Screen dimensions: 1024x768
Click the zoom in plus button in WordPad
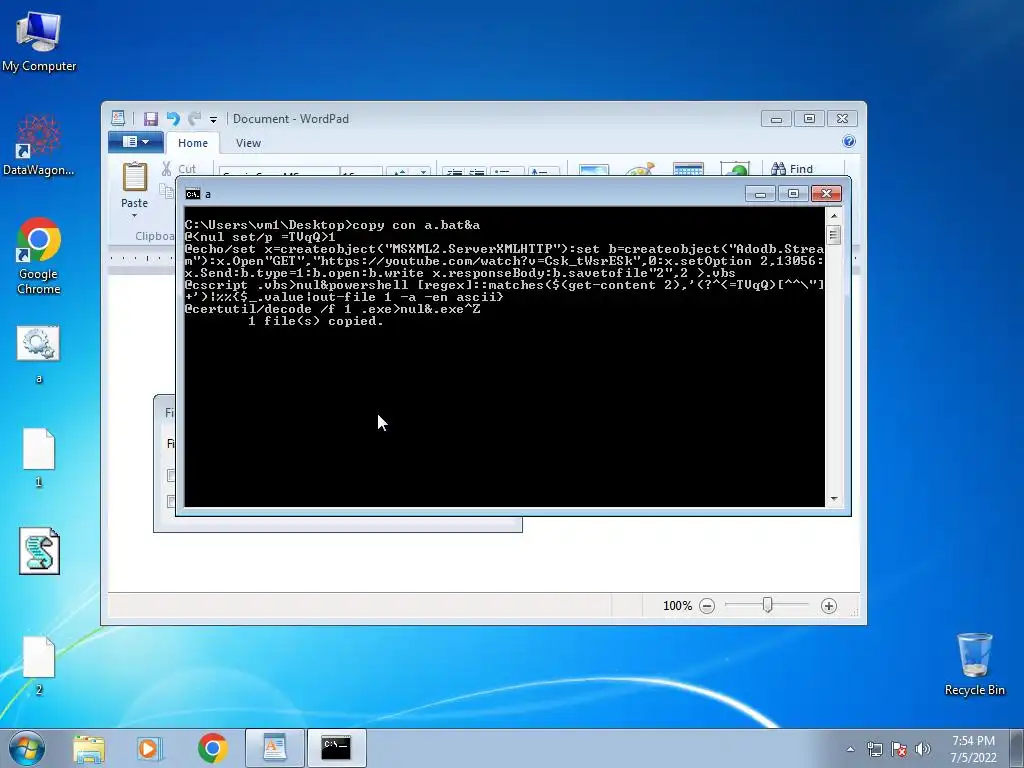(829, 606)
